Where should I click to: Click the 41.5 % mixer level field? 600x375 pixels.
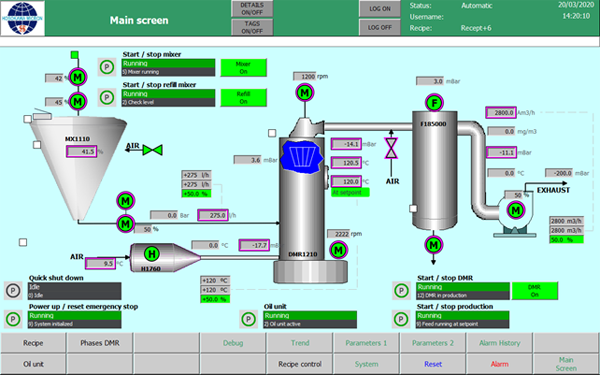tap(82, 152)
